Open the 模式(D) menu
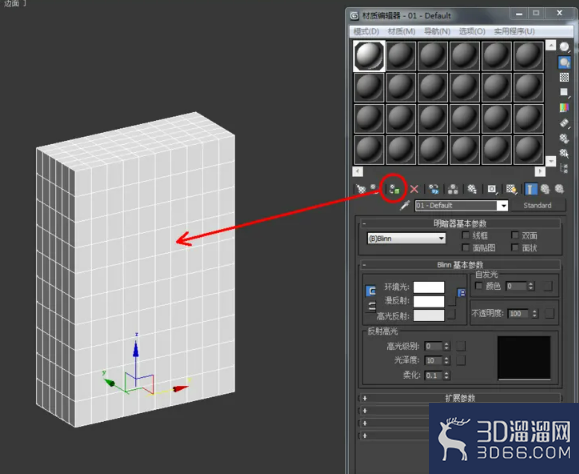This screenshot has height=474, width=579. (x=366, y=31)
